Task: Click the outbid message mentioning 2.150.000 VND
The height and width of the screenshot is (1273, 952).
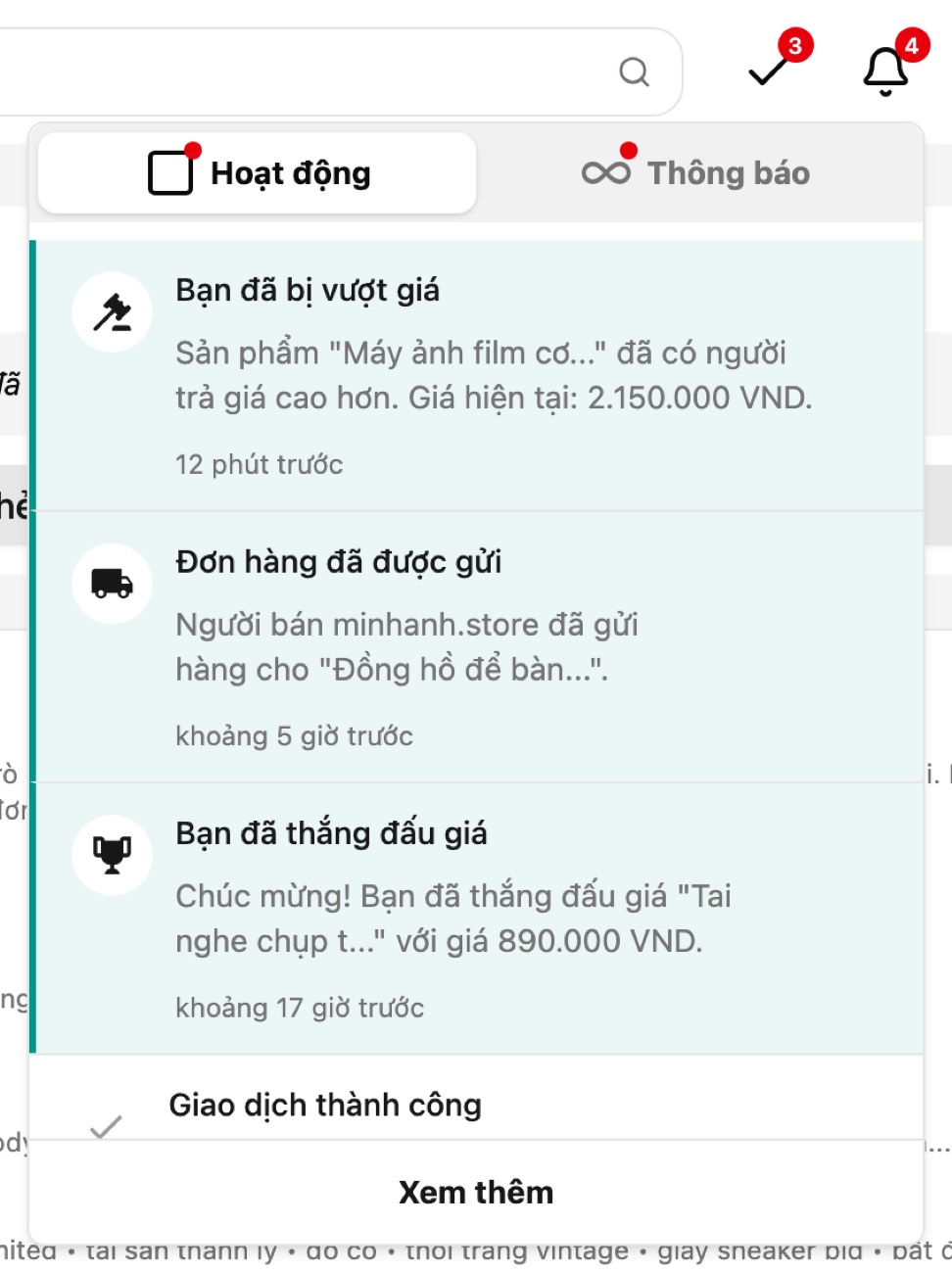Action: (x=494, y=375)
